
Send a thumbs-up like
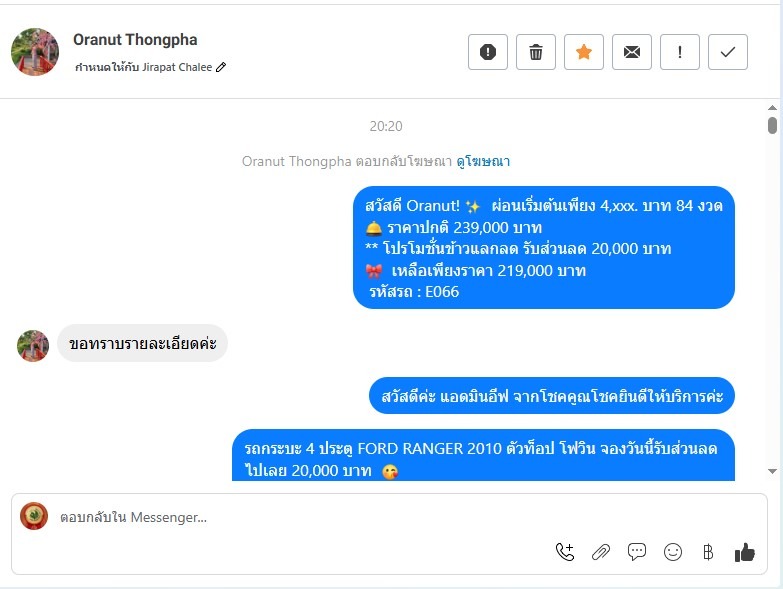click(x=745, y=552)
